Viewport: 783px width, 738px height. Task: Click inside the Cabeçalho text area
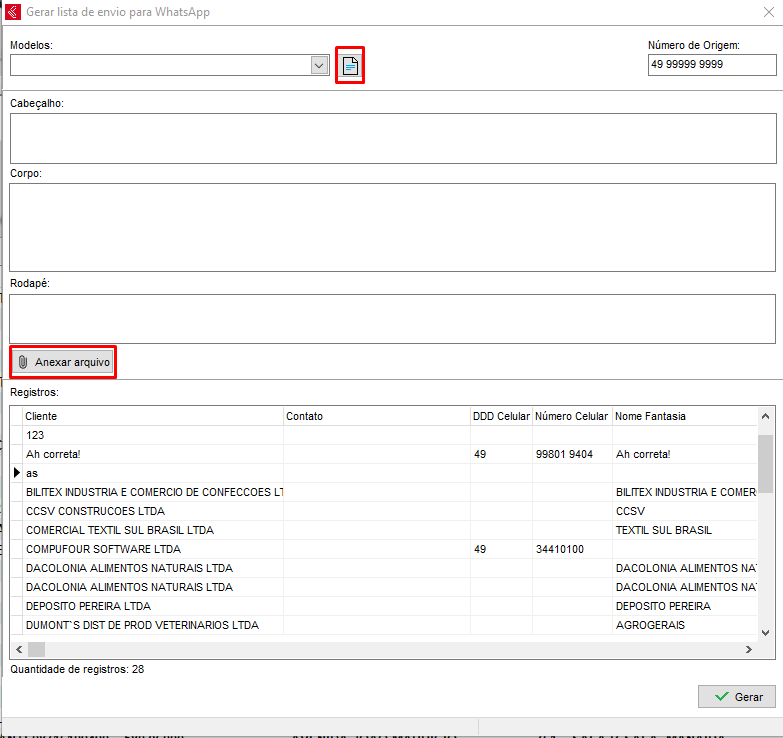tap(392, 138)
